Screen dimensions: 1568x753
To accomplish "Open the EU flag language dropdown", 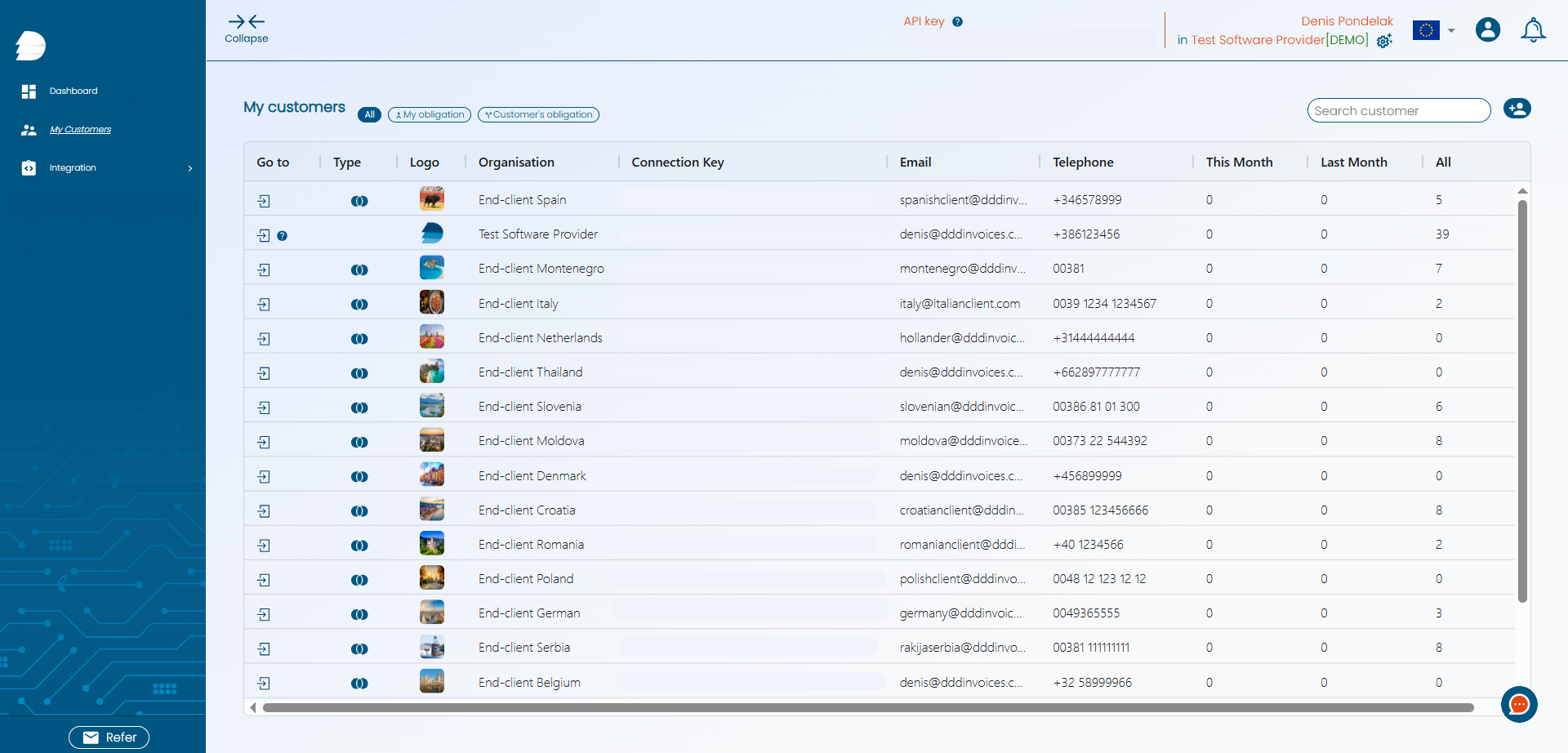I will (1434, 31).
